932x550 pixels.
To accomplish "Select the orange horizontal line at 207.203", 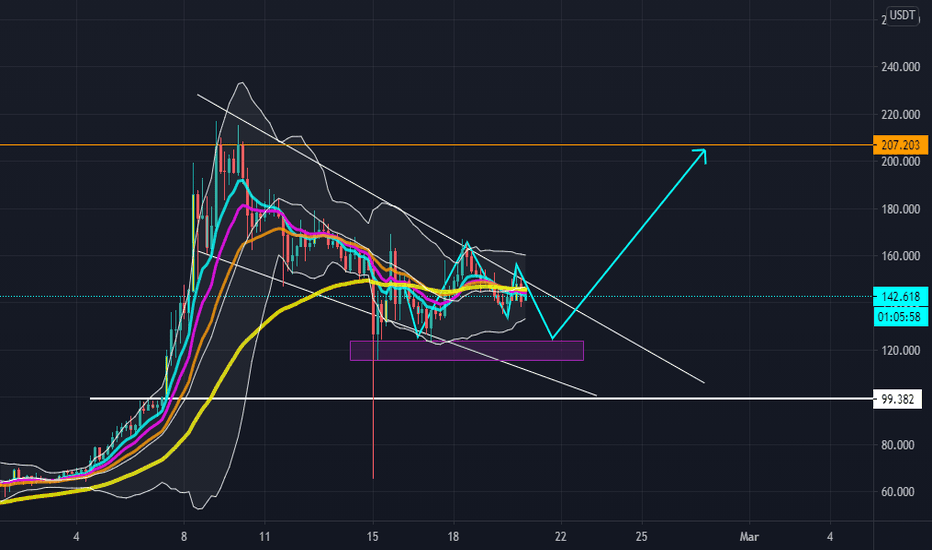I will [x=437, y=145].
